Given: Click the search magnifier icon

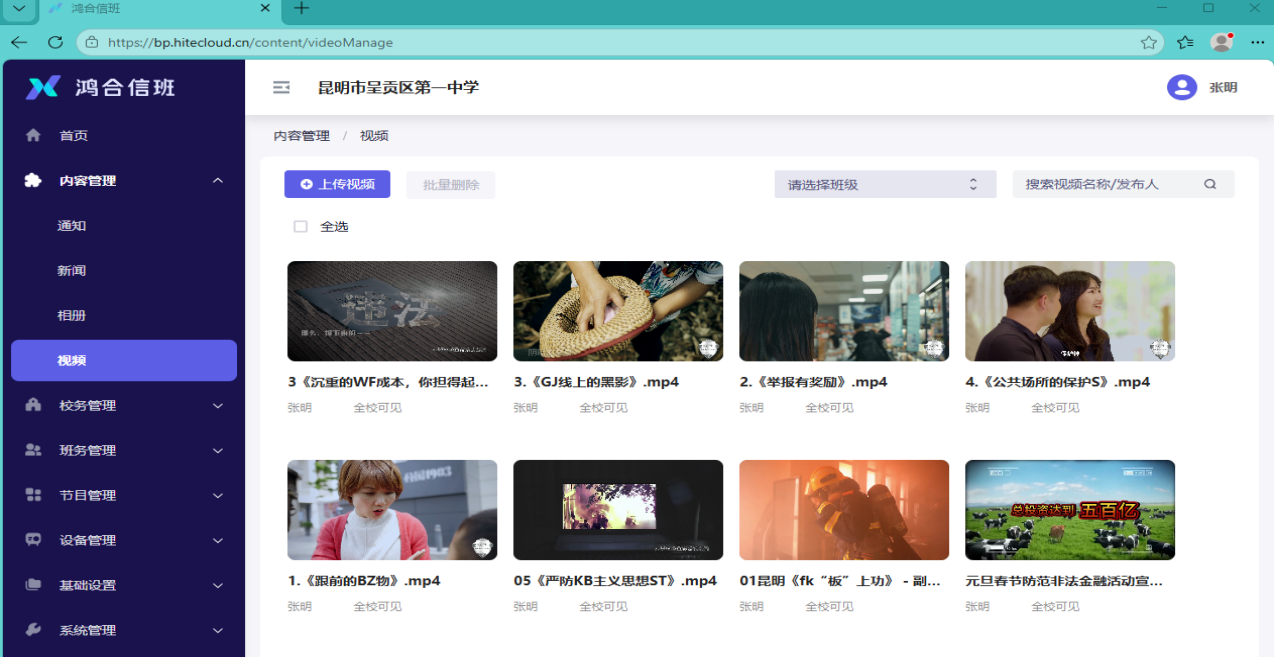Looking at the screenshot, I should (1209, 183).
